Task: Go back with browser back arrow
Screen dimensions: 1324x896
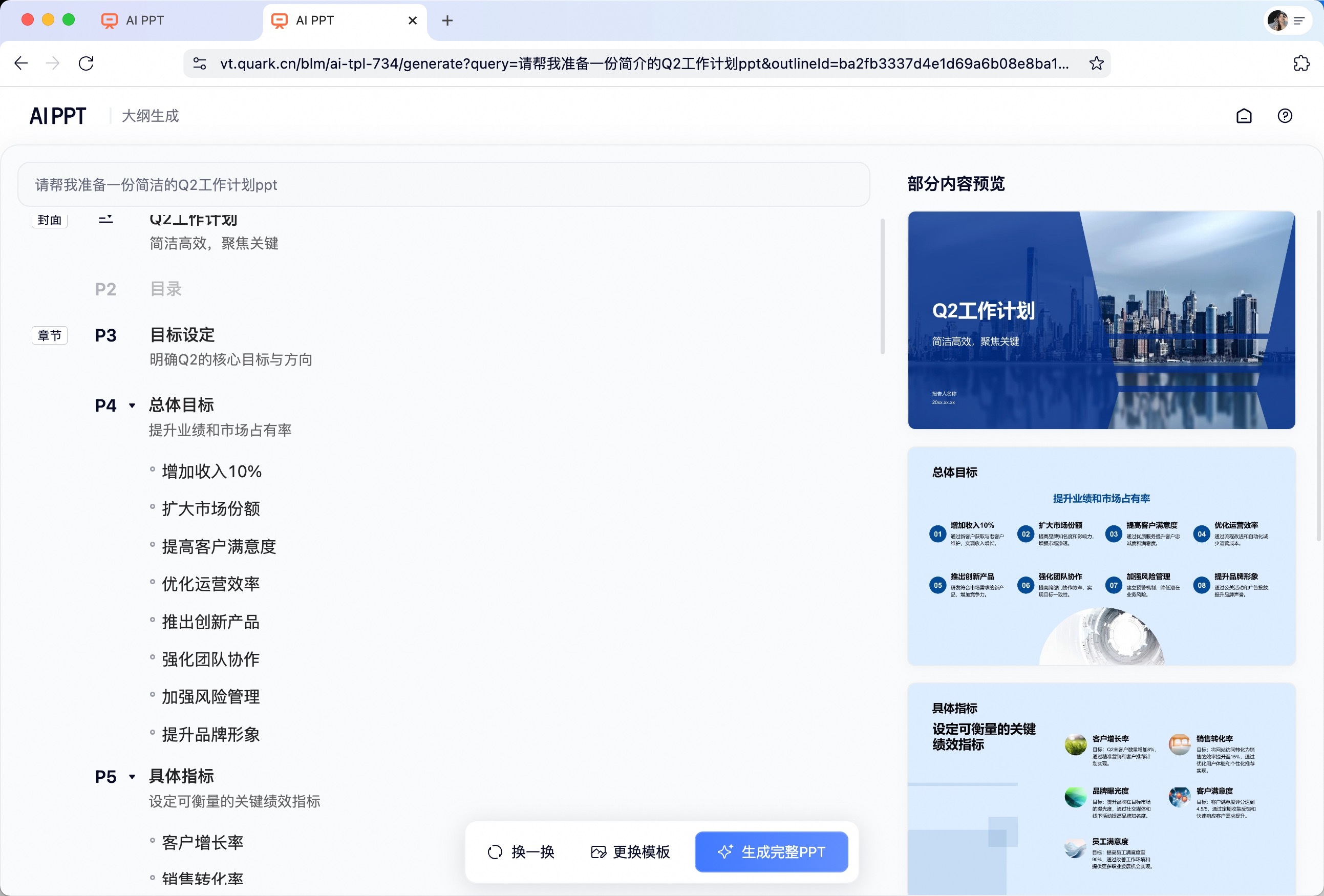Action: 21,63
